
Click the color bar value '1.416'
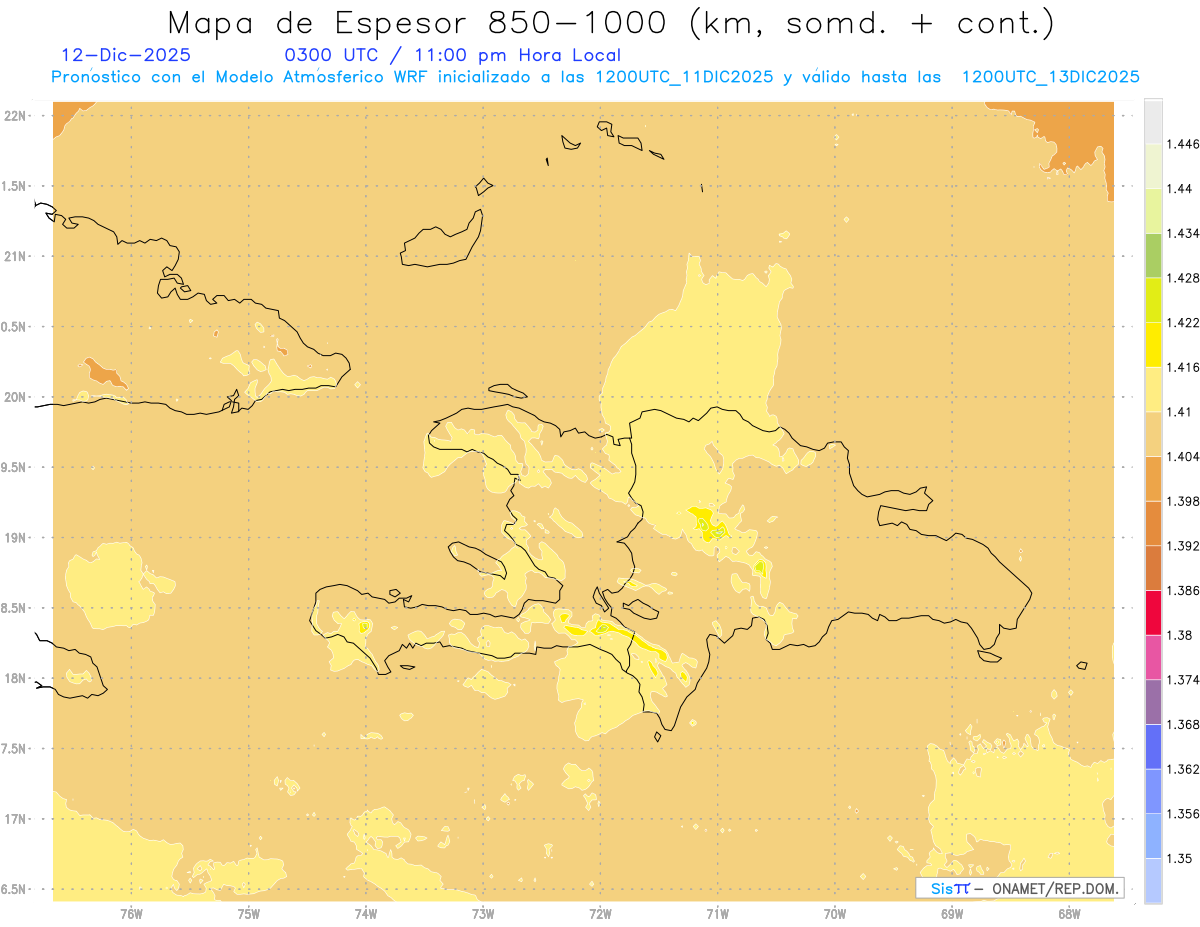tap(1183, 367)
